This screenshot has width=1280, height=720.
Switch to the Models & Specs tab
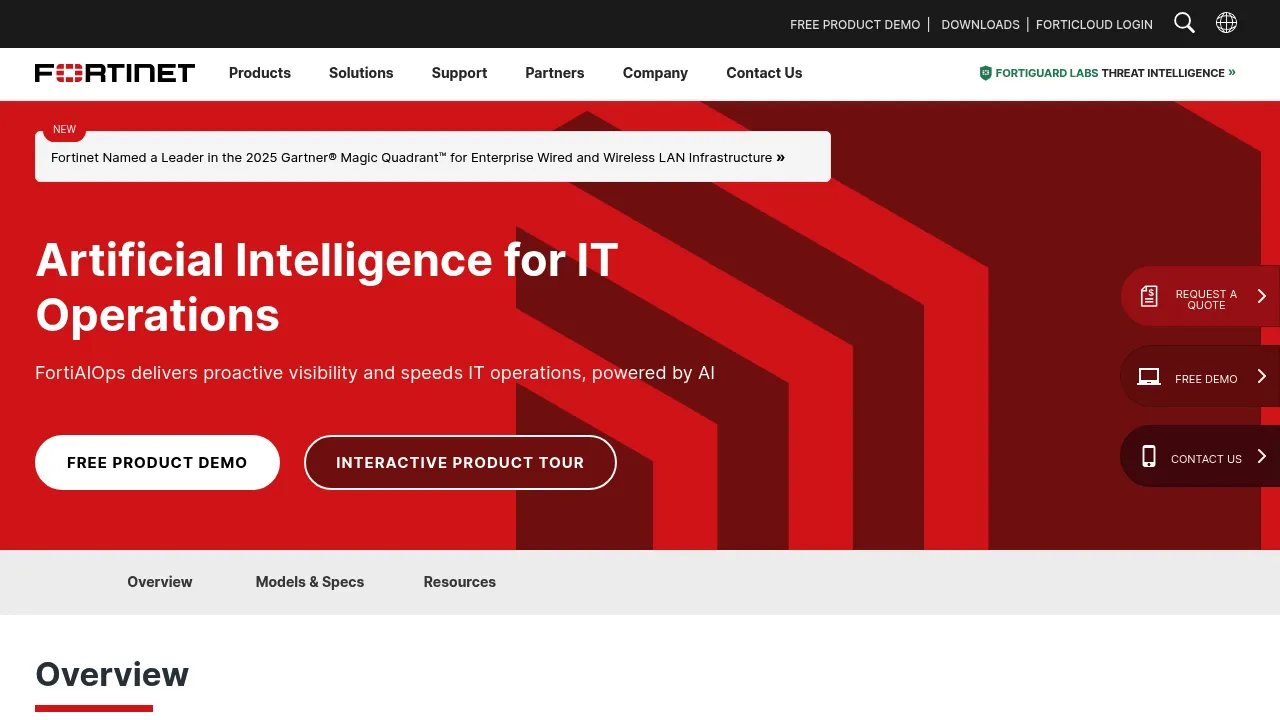pyautogui.click(x=310, y=582)
